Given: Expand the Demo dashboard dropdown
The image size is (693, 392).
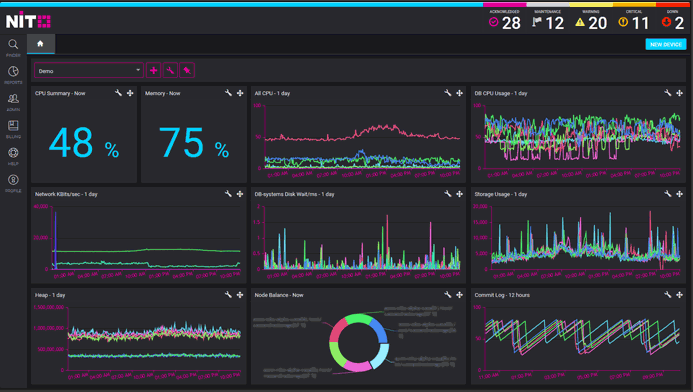Looking at the screenshot, I should coord(89,71).
